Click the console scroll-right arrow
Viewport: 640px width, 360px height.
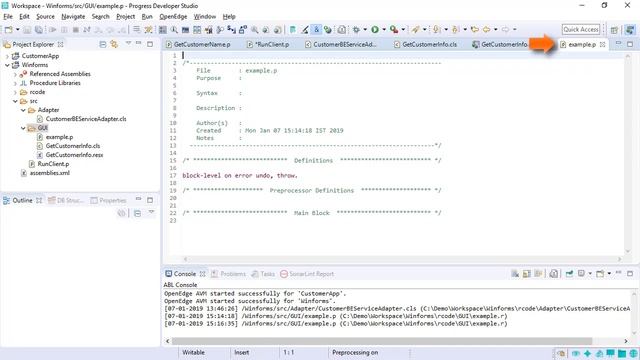click(626, 341)
